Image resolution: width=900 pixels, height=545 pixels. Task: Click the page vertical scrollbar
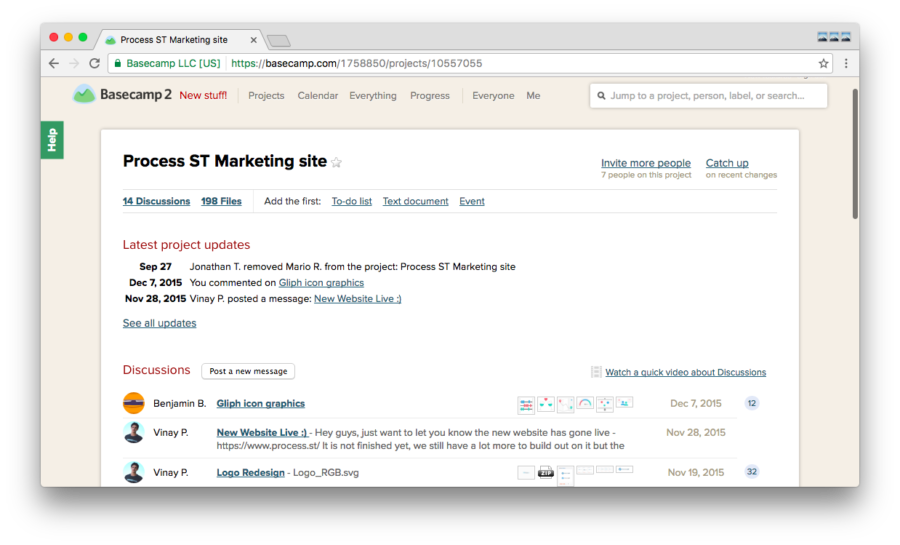(855, 154)
